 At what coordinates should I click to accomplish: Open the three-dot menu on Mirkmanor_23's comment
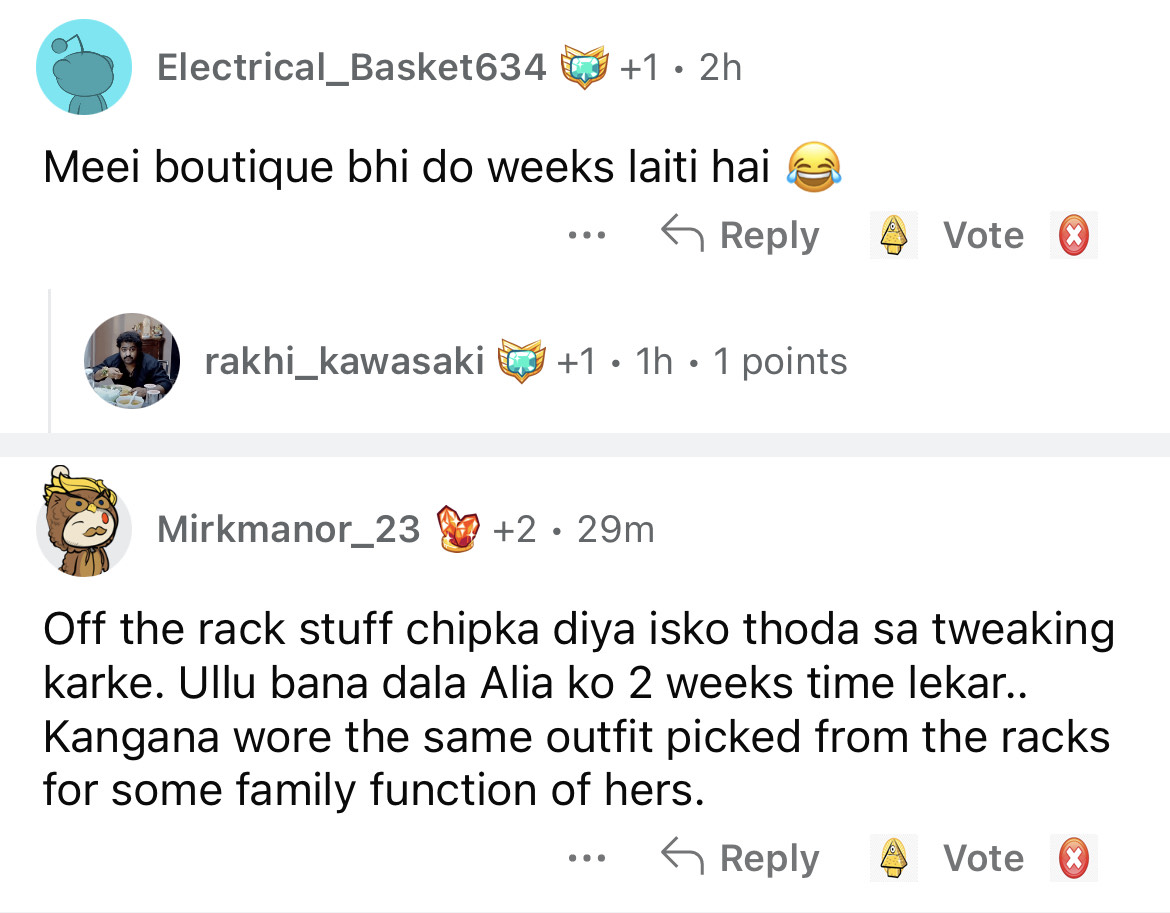(585, 859)
